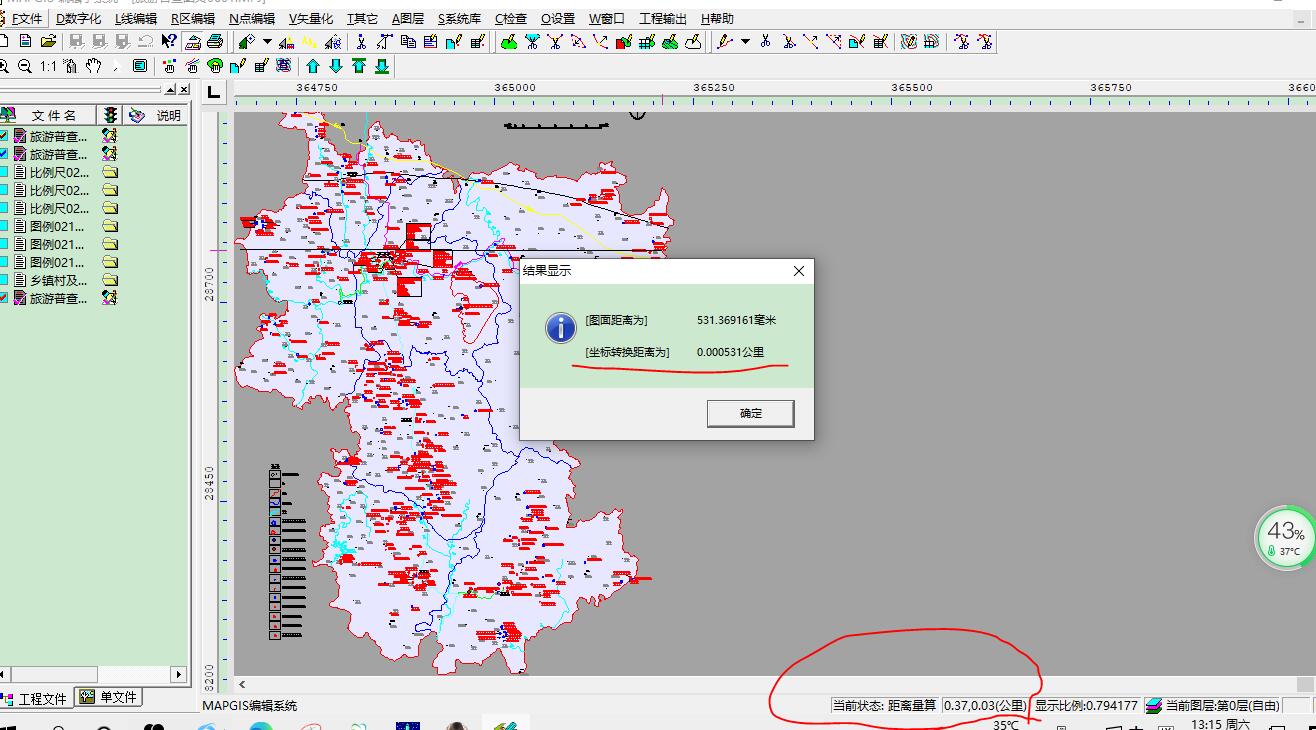Click right arrow of file panel scrollbar
The width and height of the screenshot is (1316, 730).
pyautogui.click(x=179, y=674)
